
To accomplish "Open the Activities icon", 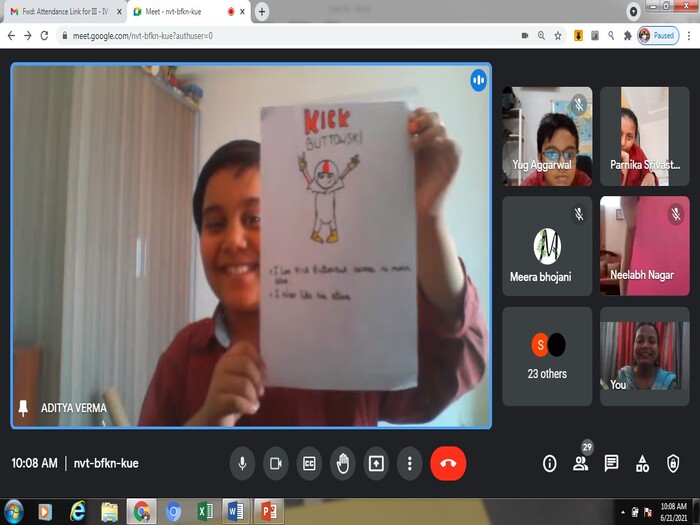I will coord(642,463).
